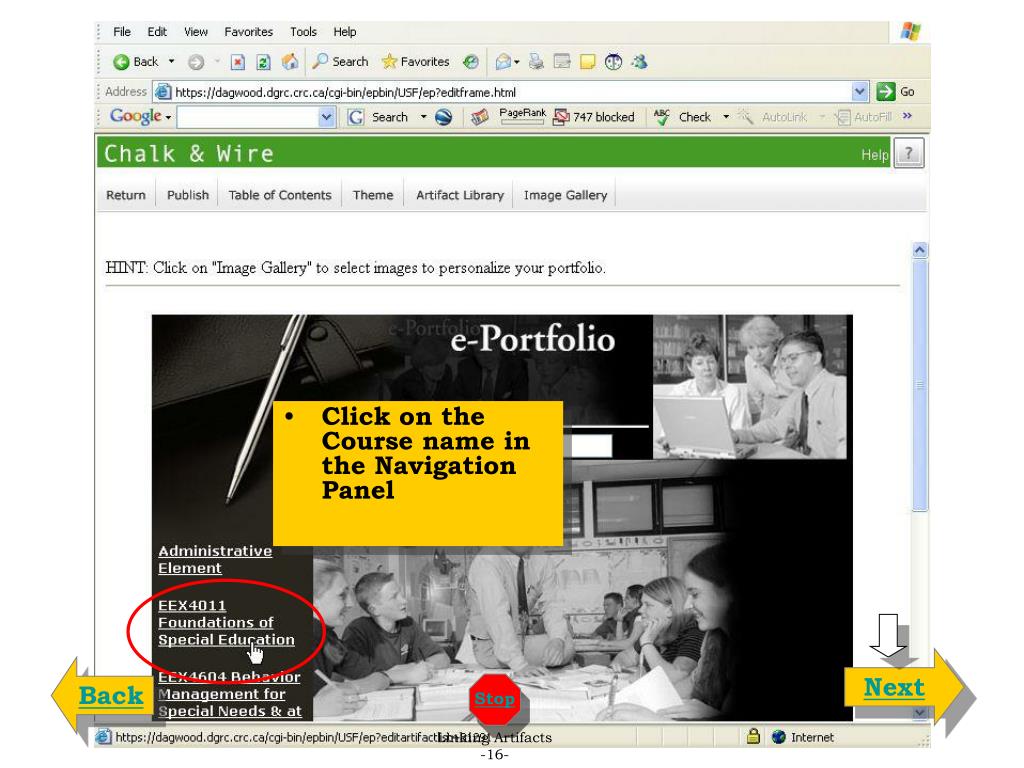Click the 747 blocked popup blocker
This screenshot has width=1024, height=768.
pyautogui.click(x=594, y=117)
